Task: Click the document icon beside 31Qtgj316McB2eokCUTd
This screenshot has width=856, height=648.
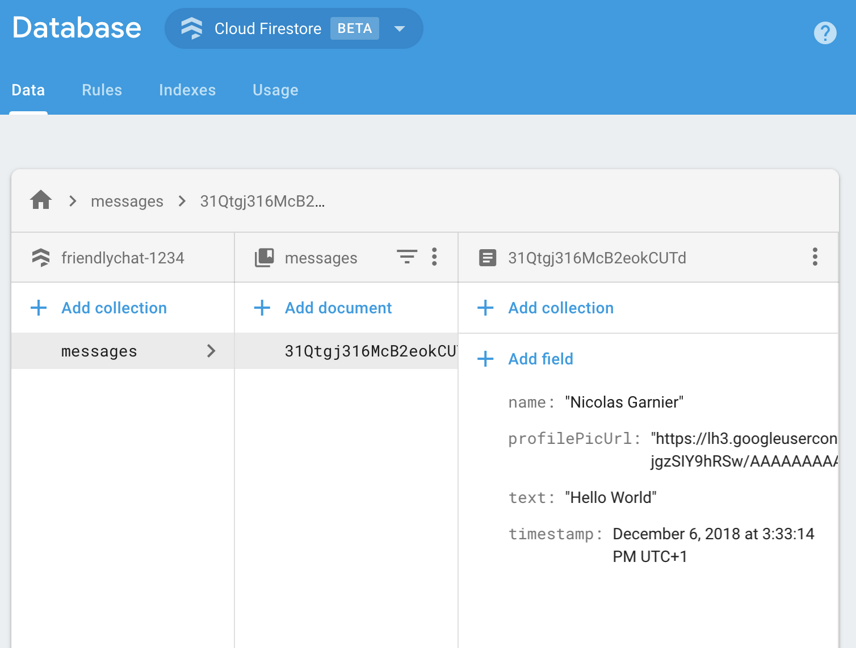Action: pyautogui.click(x=487, y=258)
